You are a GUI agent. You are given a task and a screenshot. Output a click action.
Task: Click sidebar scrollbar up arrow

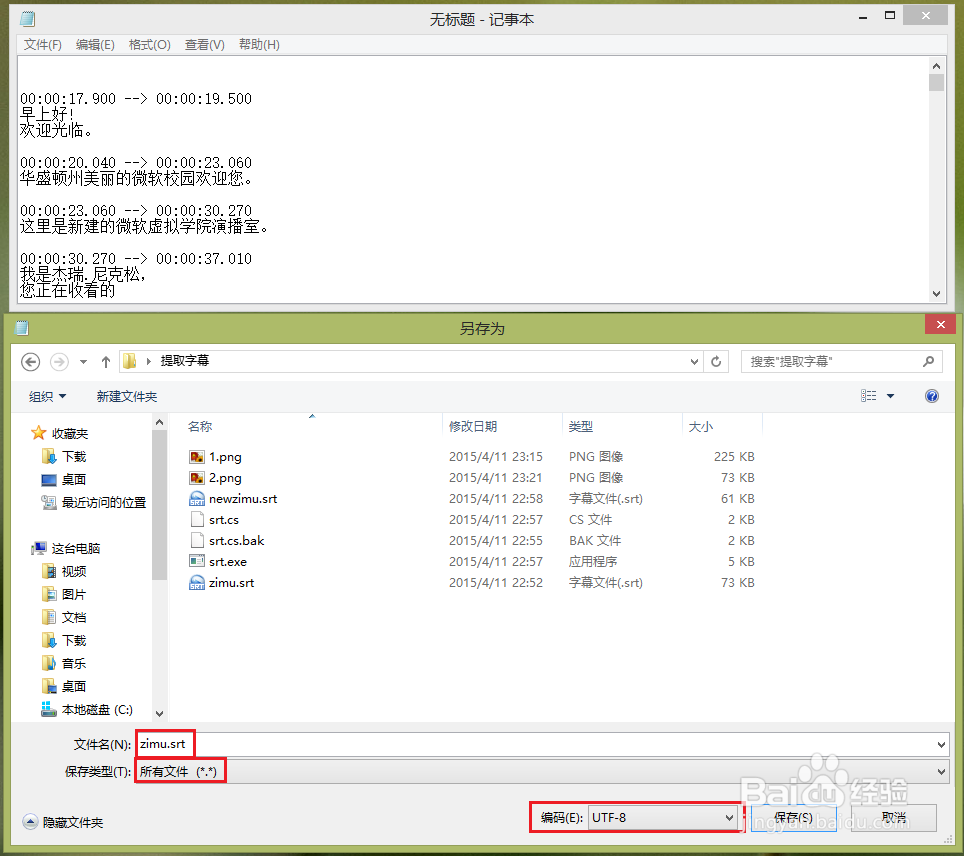(159, 422)
